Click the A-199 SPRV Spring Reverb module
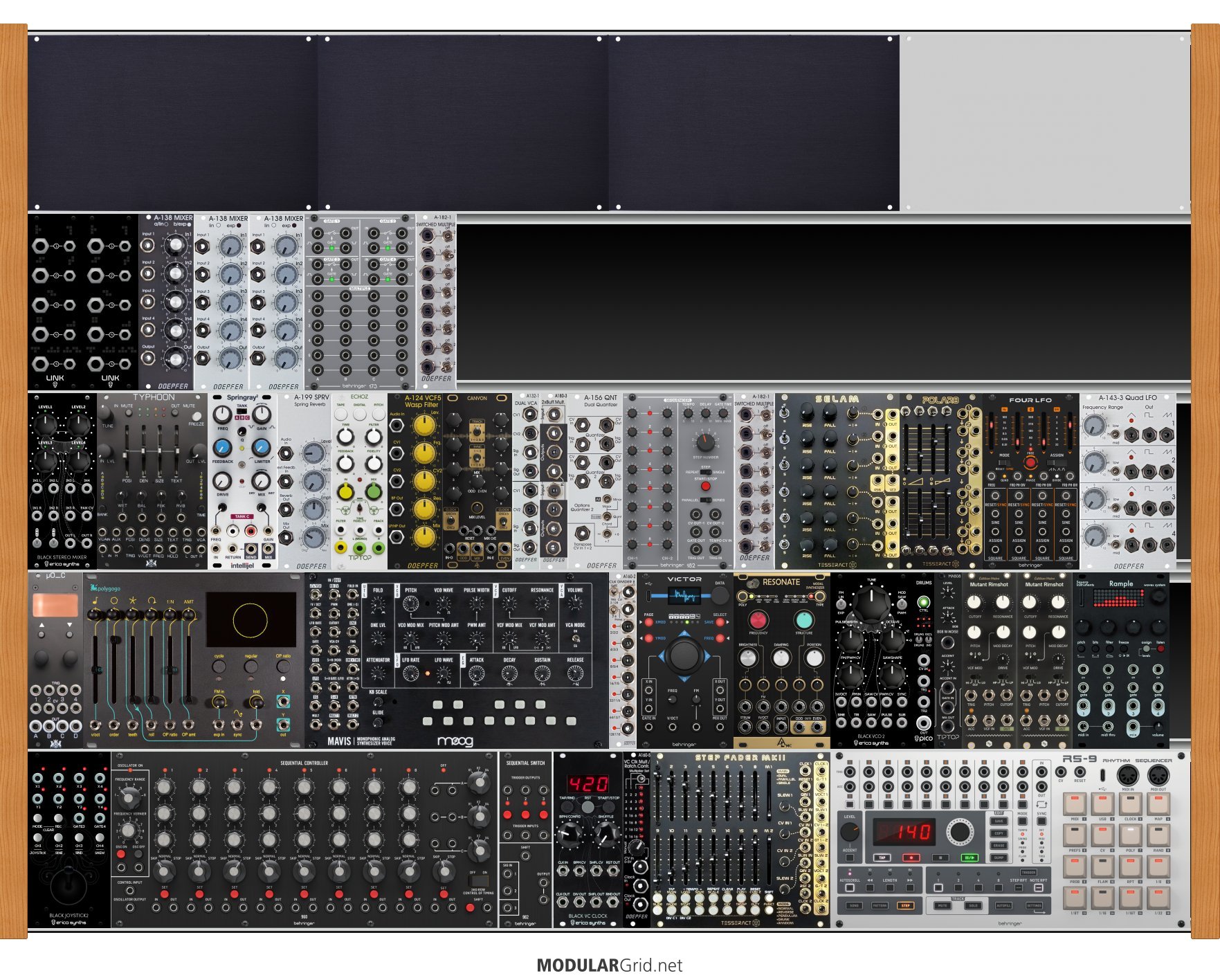Screen dimensions: 1220x980 (305, 482)
